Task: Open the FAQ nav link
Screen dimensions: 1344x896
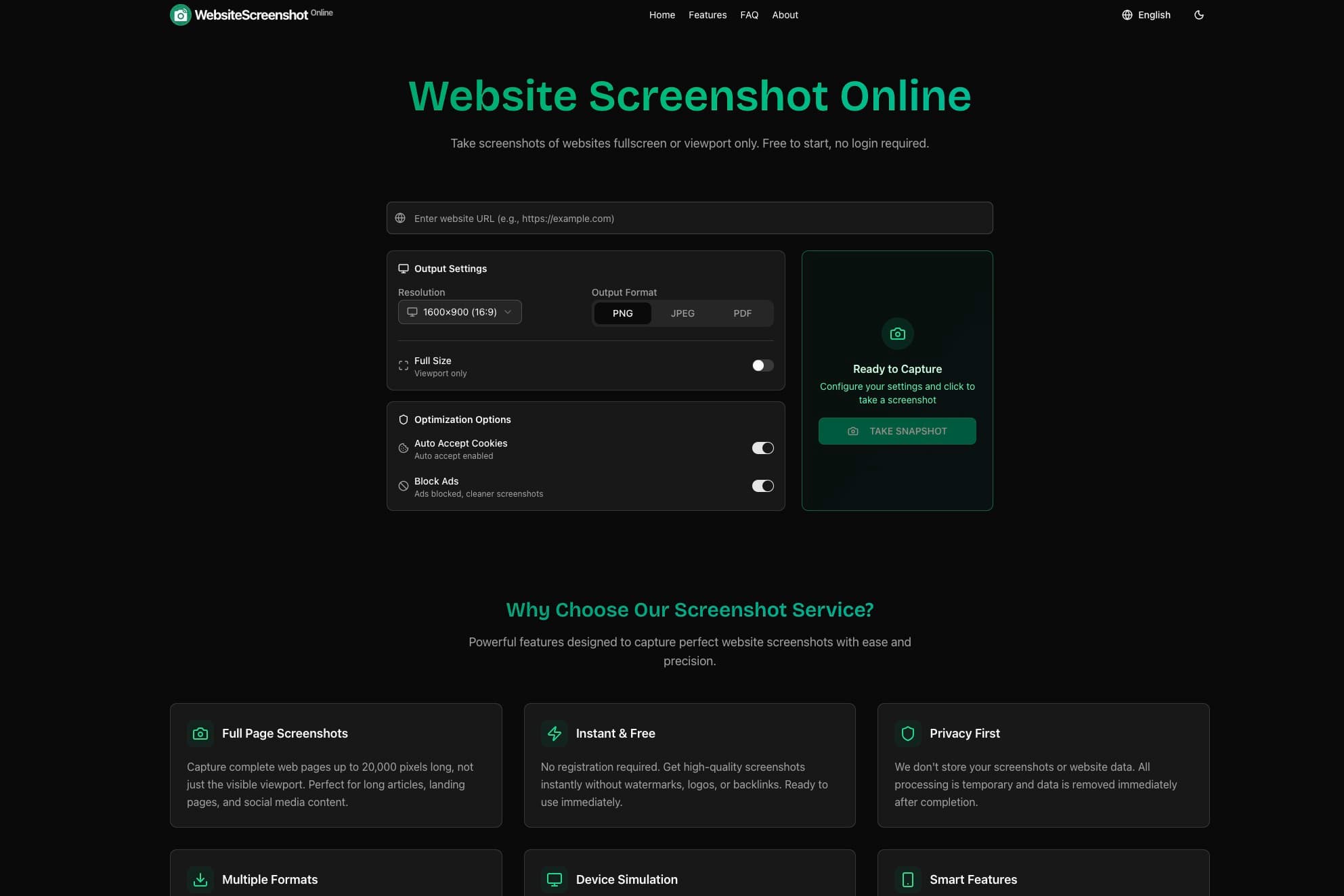Action: [749, 15]
